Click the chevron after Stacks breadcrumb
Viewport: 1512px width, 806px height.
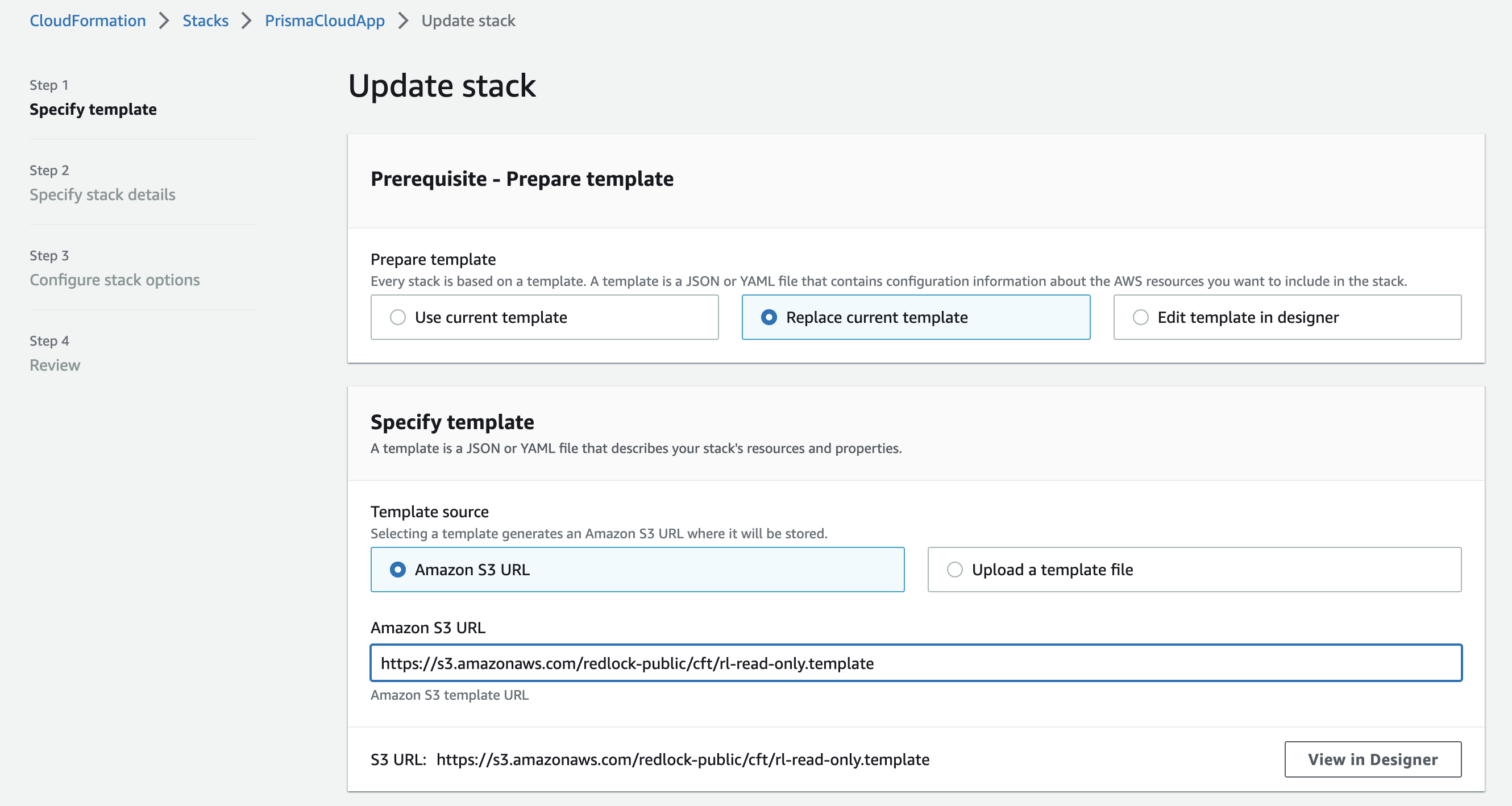247,20
